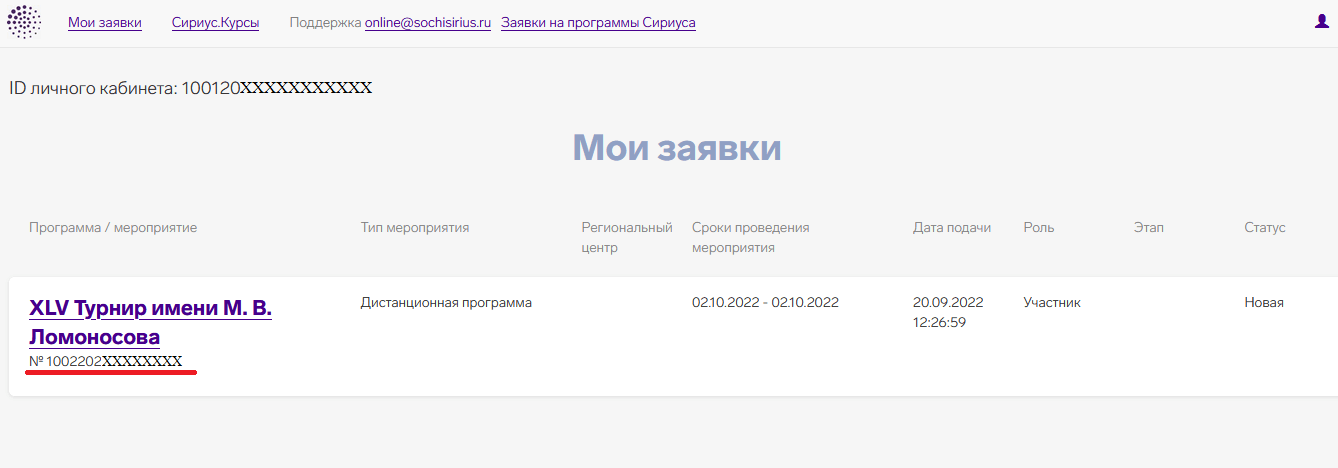This screenshot has width=1338, height=468.
Task: Click the Роль column header
Action: [1038, 228]
